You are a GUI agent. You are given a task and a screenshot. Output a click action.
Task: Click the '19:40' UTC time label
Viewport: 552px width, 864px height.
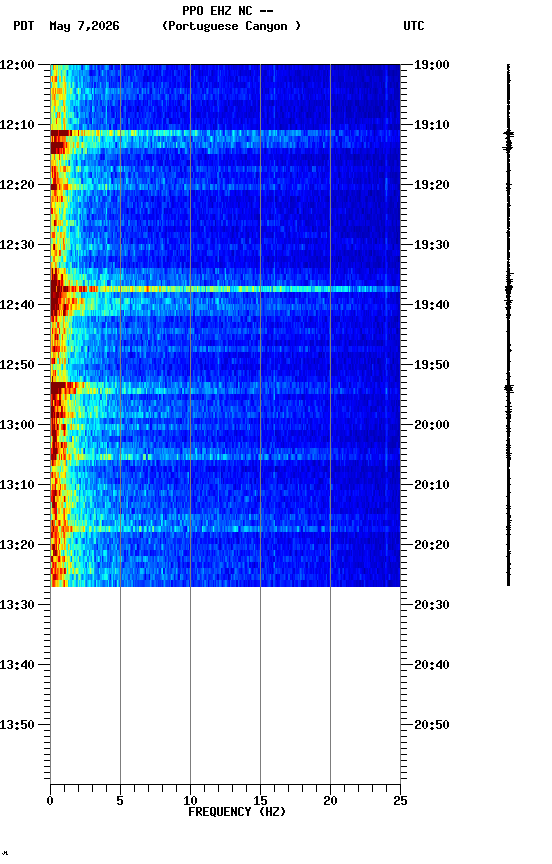click(x=432, y=305)
